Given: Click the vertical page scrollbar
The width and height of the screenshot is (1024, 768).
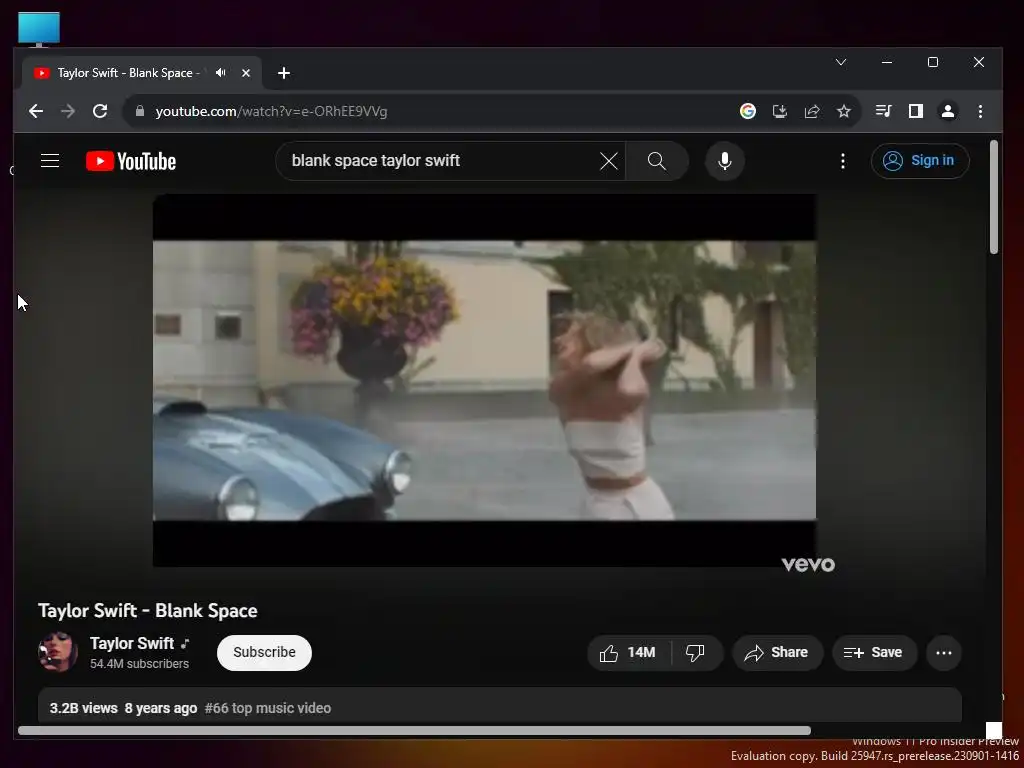Looking at the screenshot, I should [x=993, y=197].
